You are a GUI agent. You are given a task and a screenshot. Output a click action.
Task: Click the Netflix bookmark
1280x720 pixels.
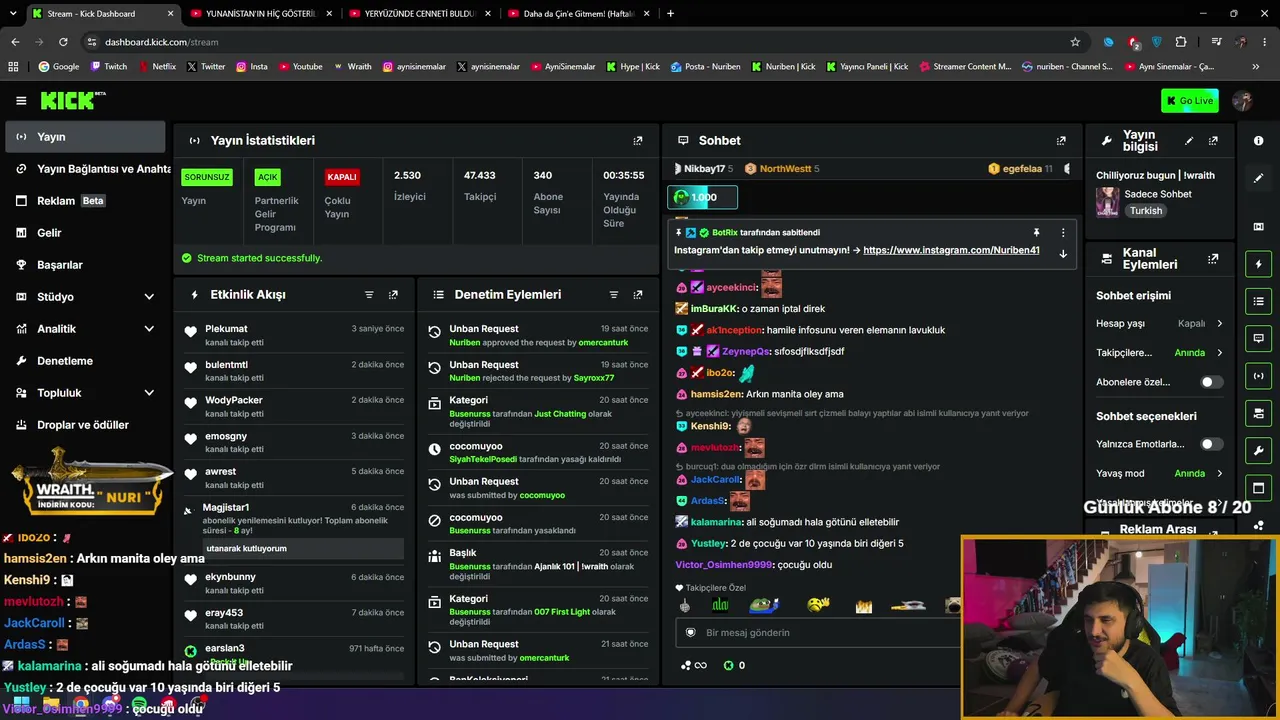pyautogui.click(x=156, y=67)
